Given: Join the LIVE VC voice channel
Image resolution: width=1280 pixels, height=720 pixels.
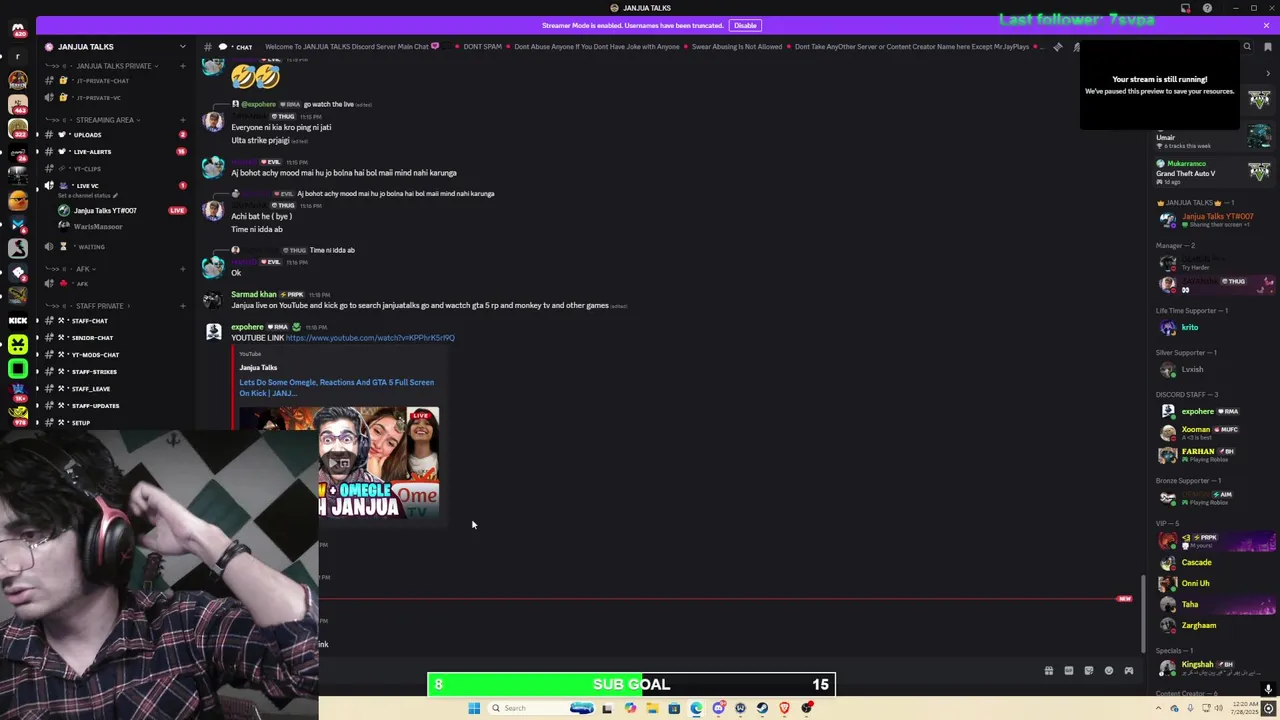Looking at the screenshot, I should point(113,186).
